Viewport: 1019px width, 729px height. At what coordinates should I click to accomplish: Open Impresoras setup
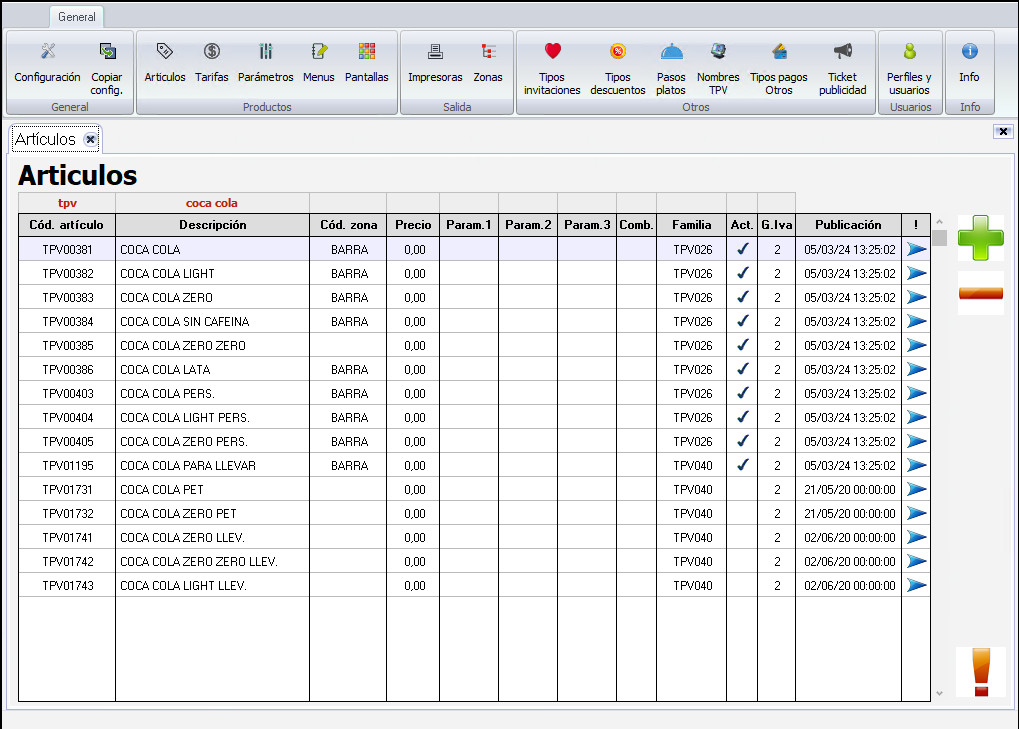435,63
